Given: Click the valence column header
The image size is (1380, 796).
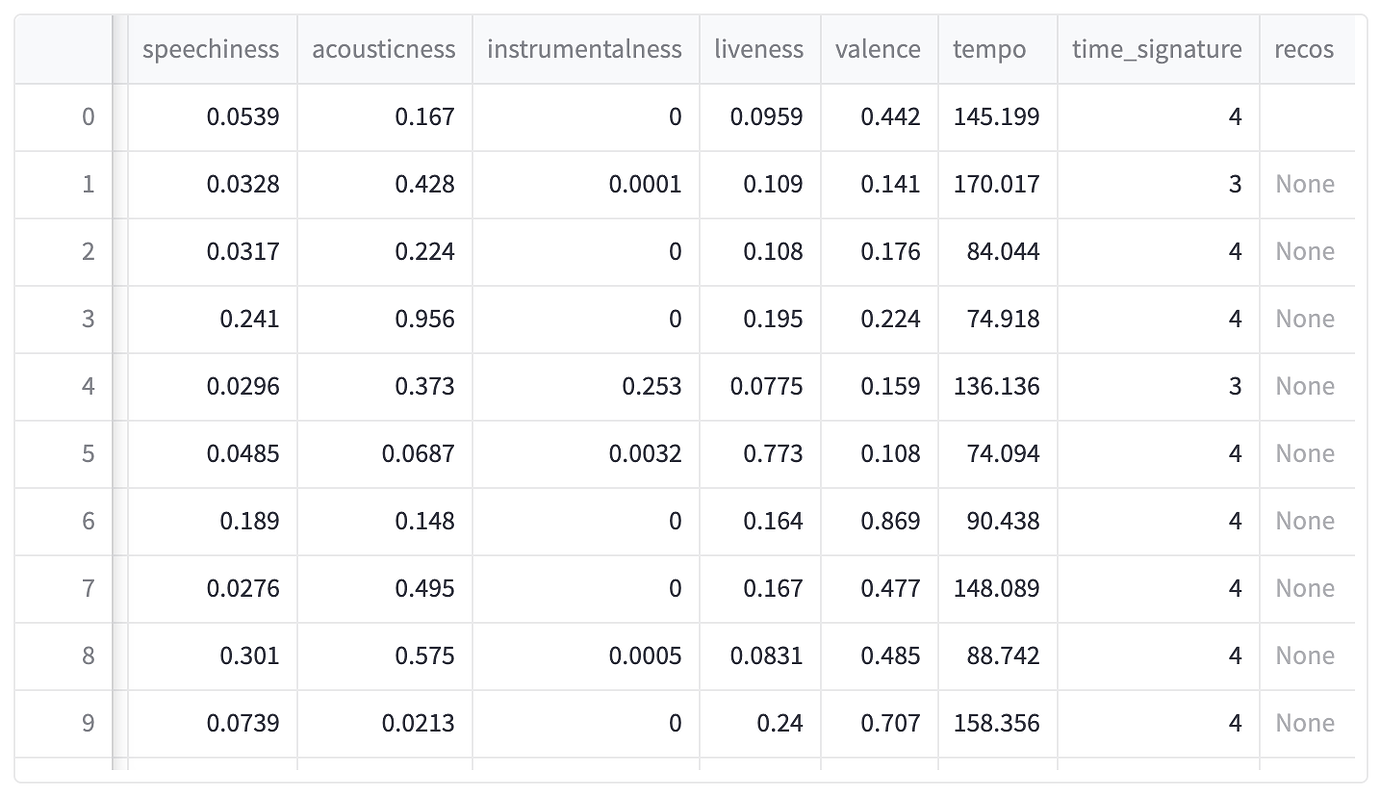Looking at the screenshot, I should click(x=878, y=49).
